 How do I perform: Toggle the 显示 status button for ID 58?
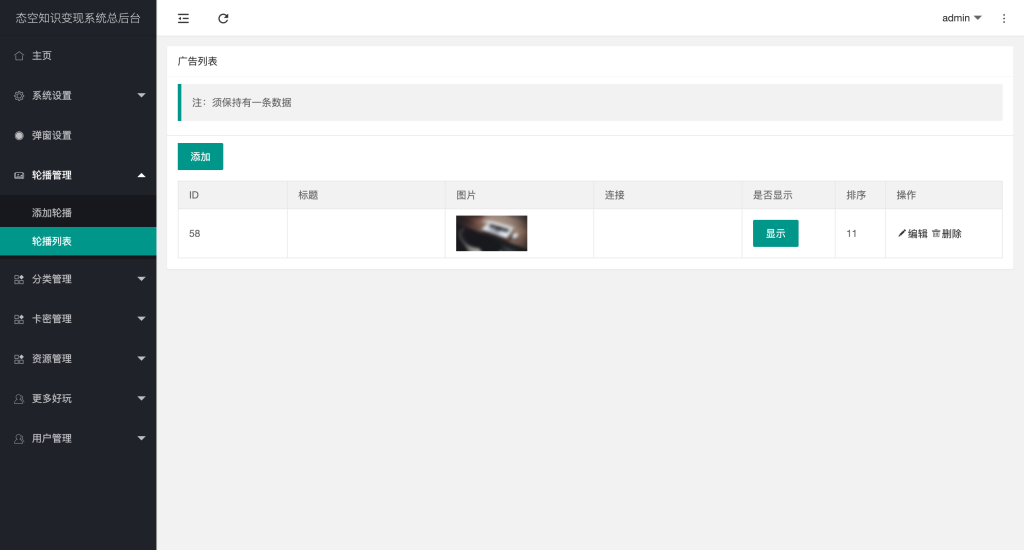click(x=775, y=233)
